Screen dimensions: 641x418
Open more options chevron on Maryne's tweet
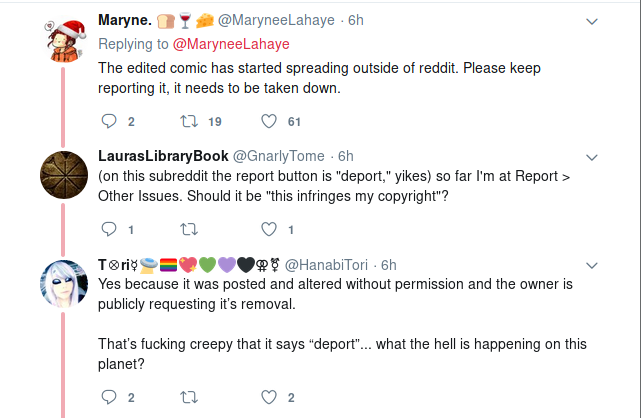click(592, 21)
